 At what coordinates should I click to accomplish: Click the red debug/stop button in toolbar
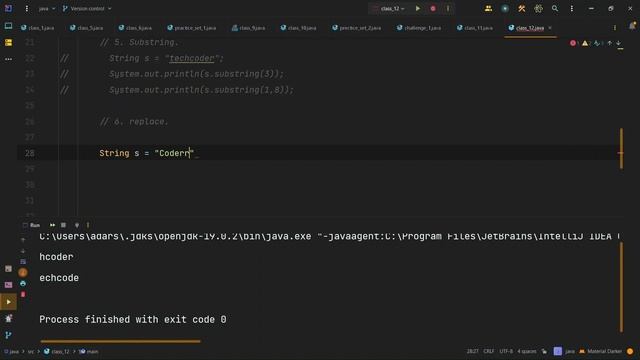click(x=433, y=8)
